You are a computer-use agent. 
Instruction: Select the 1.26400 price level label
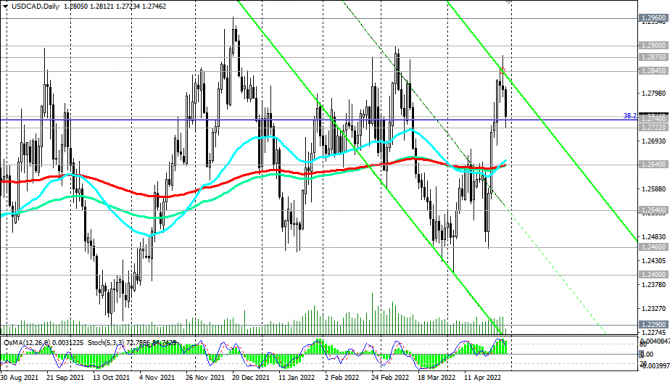click(x=653, y=164)
